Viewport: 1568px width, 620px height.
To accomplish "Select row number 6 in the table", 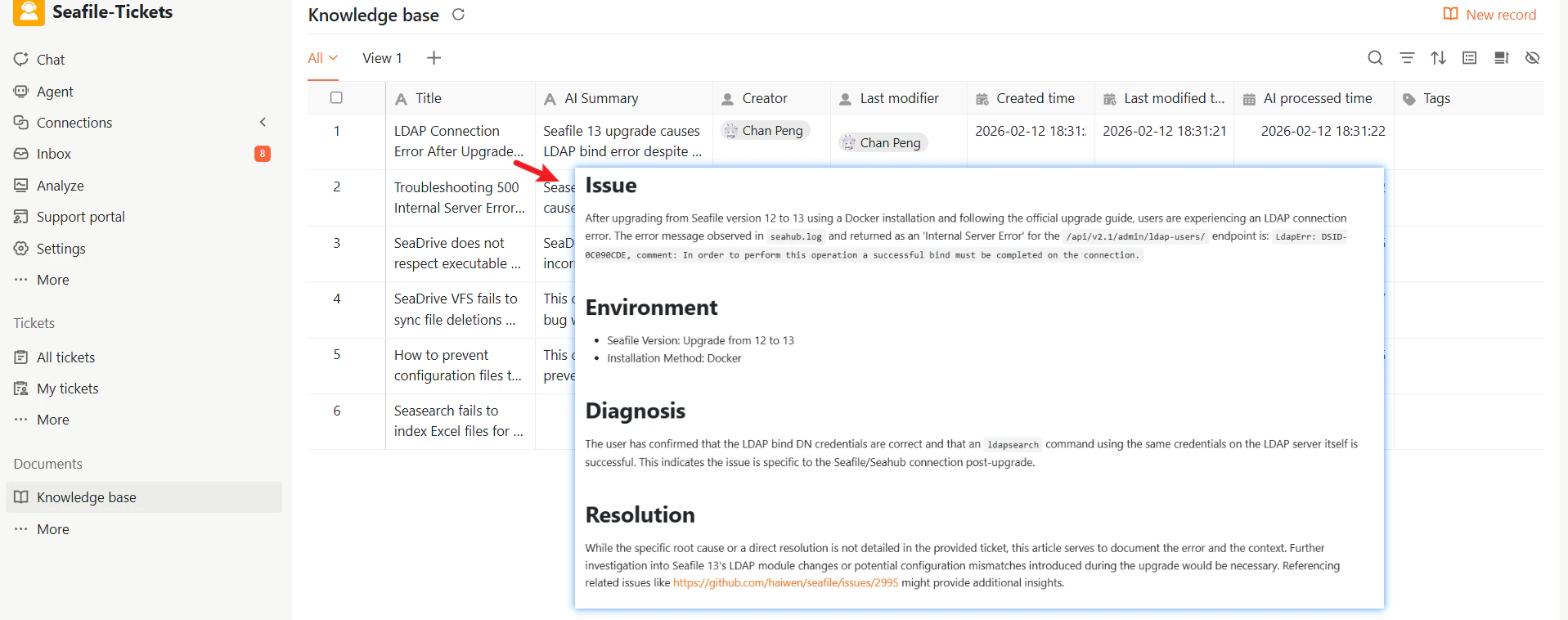I will pos(336,411).
